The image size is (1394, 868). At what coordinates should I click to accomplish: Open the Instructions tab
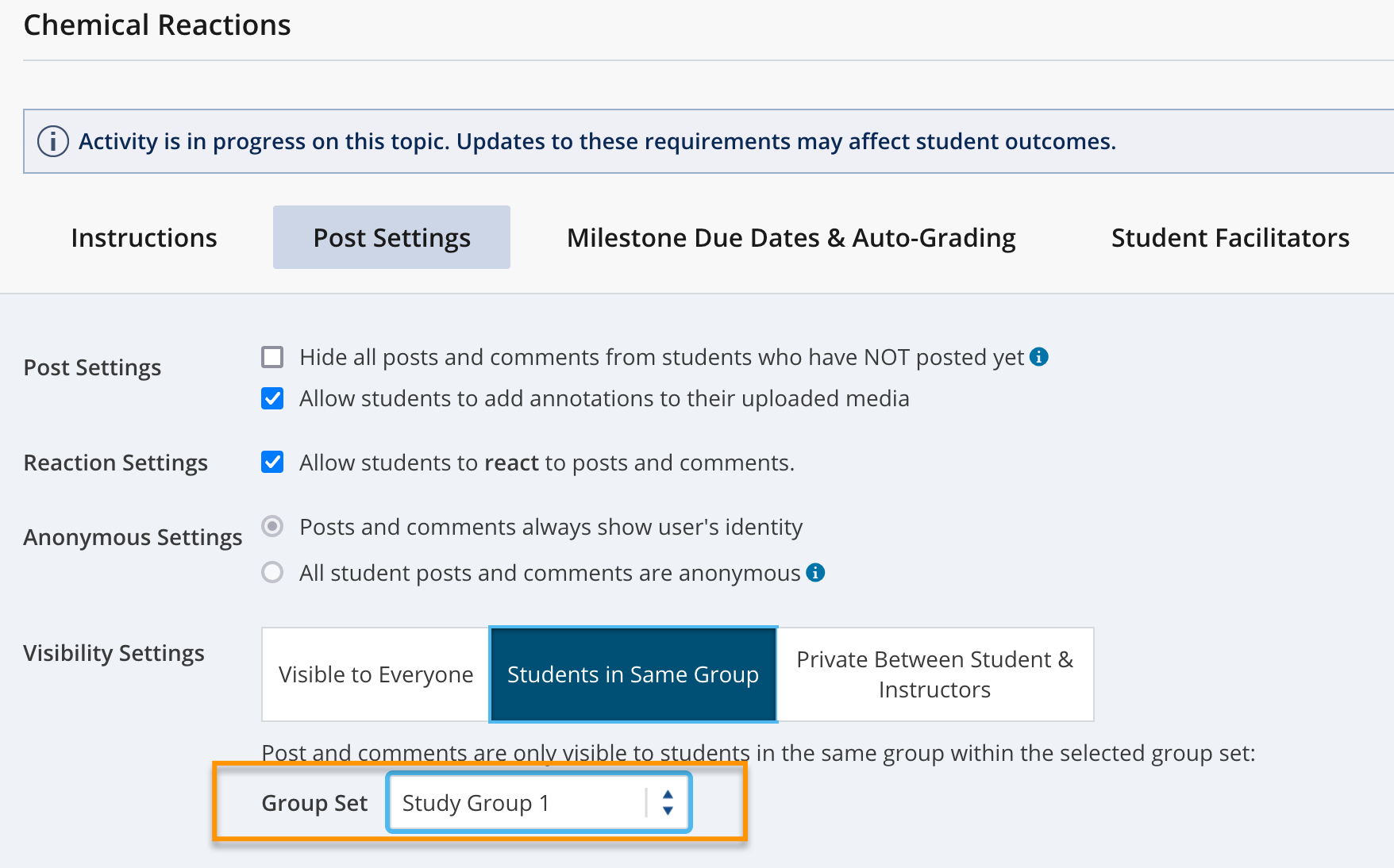(x=144, y=238)
